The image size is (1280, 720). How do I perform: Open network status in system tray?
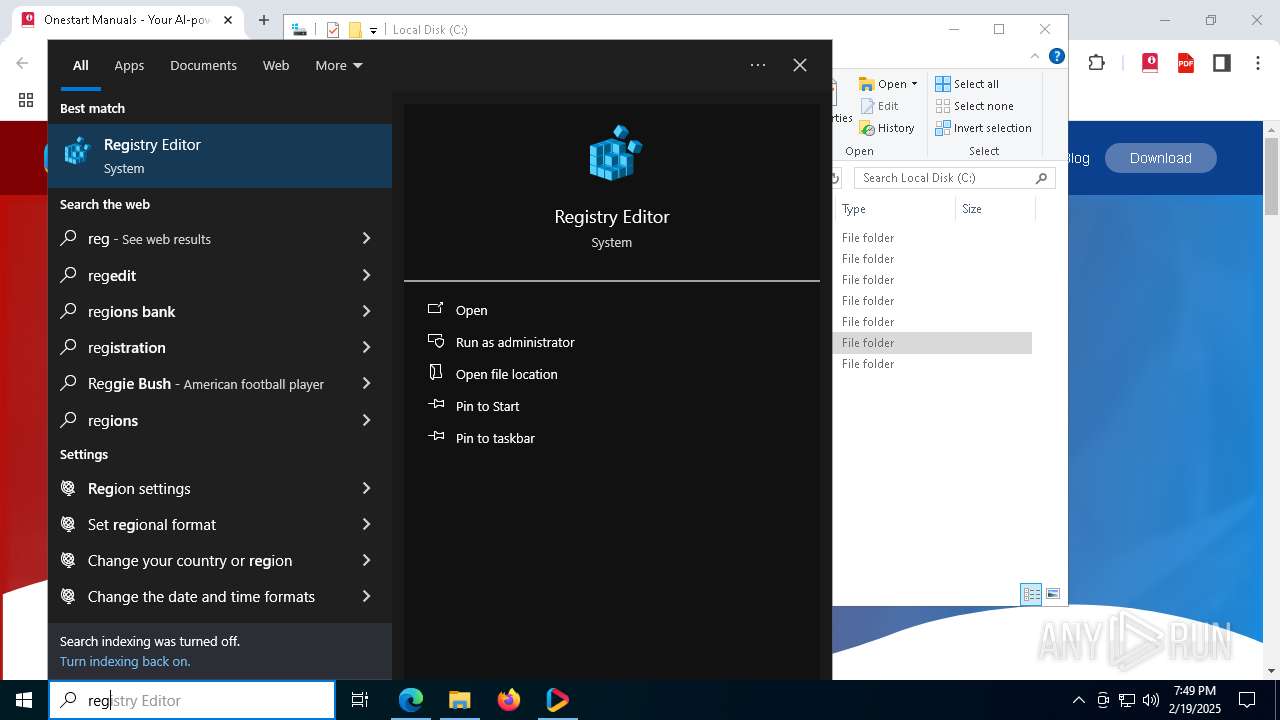[1127, 700]
